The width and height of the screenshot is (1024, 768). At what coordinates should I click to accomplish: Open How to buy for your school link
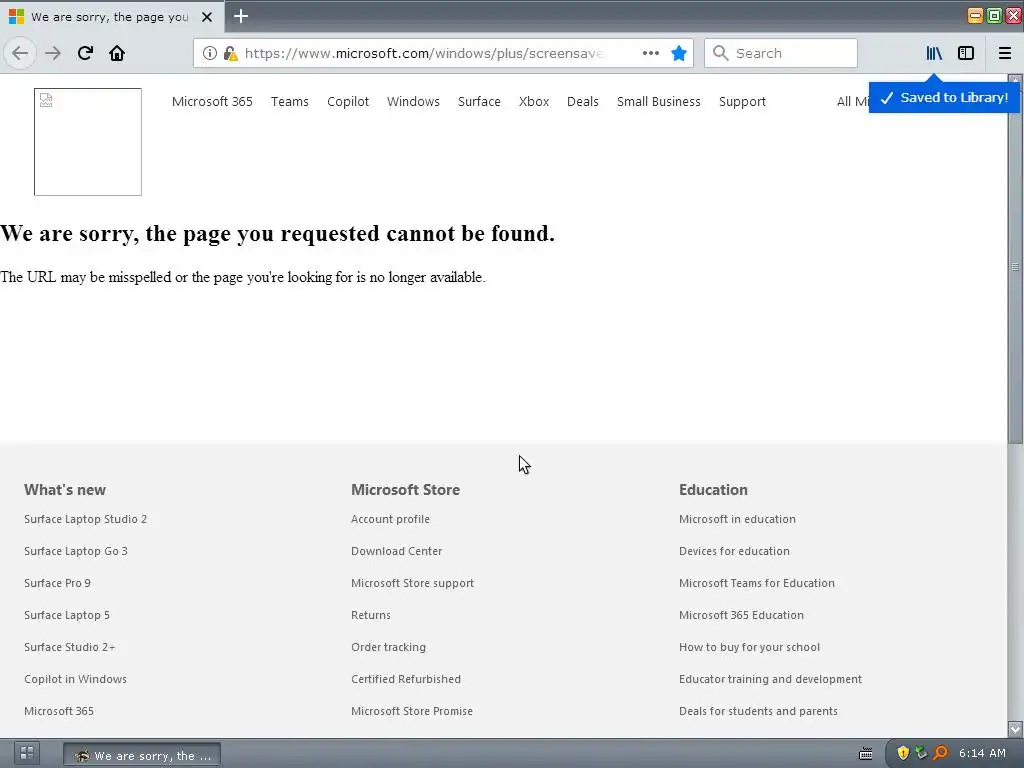(750, 647)
